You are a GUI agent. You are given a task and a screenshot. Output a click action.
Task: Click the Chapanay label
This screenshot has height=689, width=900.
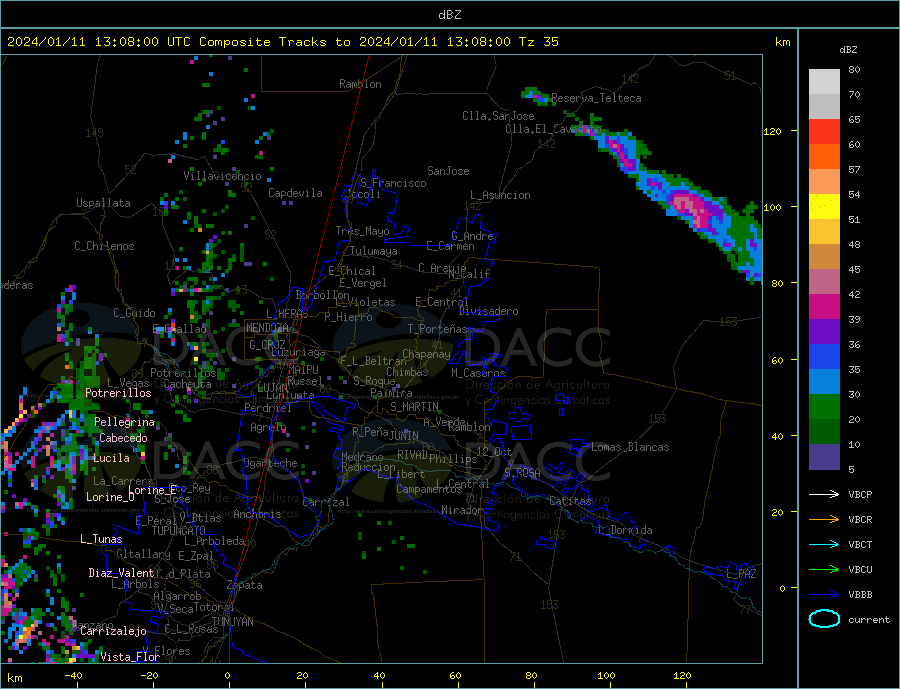coord(426,354)
